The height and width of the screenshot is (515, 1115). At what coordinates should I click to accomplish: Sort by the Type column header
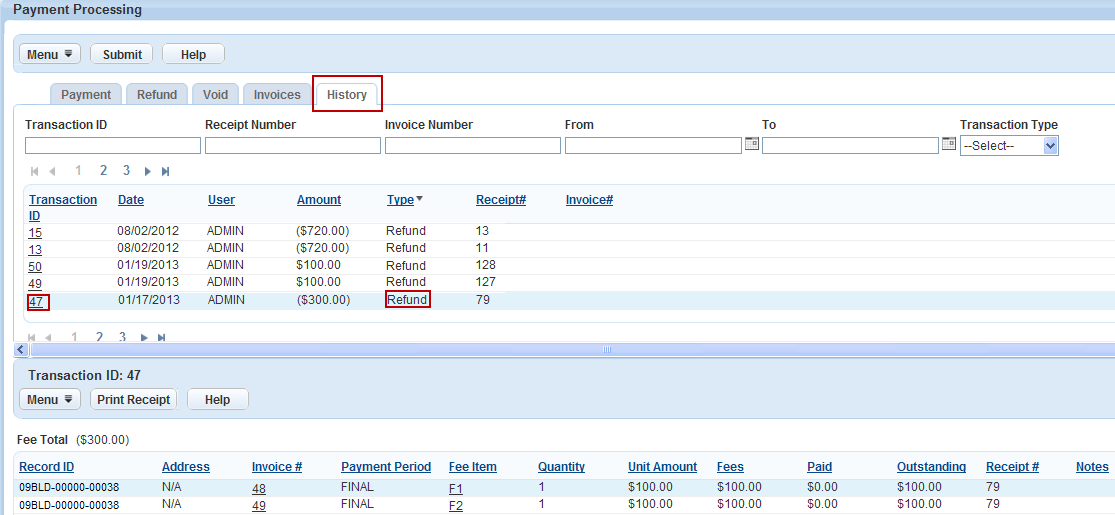[400, 200]
